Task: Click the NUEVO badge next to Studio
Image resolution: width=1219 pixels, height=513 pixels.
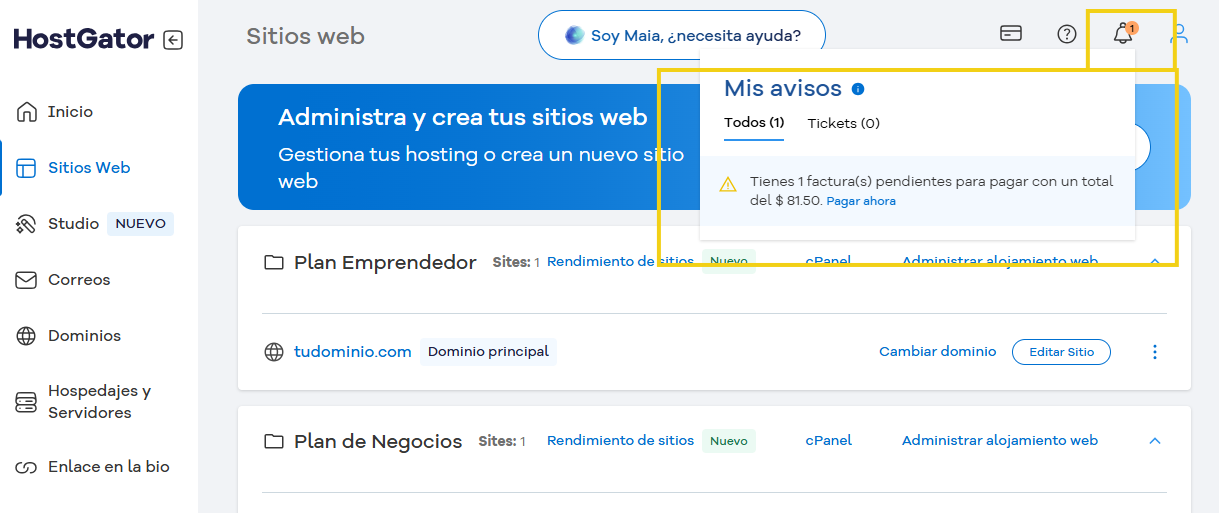Action: 141,224
